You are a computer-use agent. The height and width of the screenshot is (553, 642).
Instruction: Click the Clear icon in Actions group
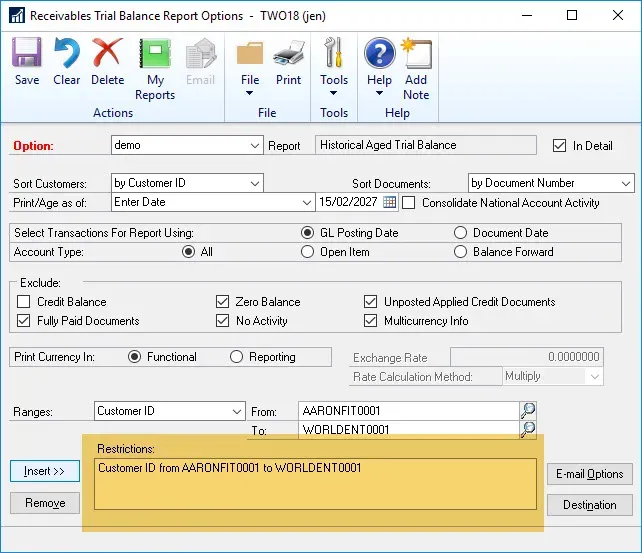pyautogui.click(x=67, y=62)
